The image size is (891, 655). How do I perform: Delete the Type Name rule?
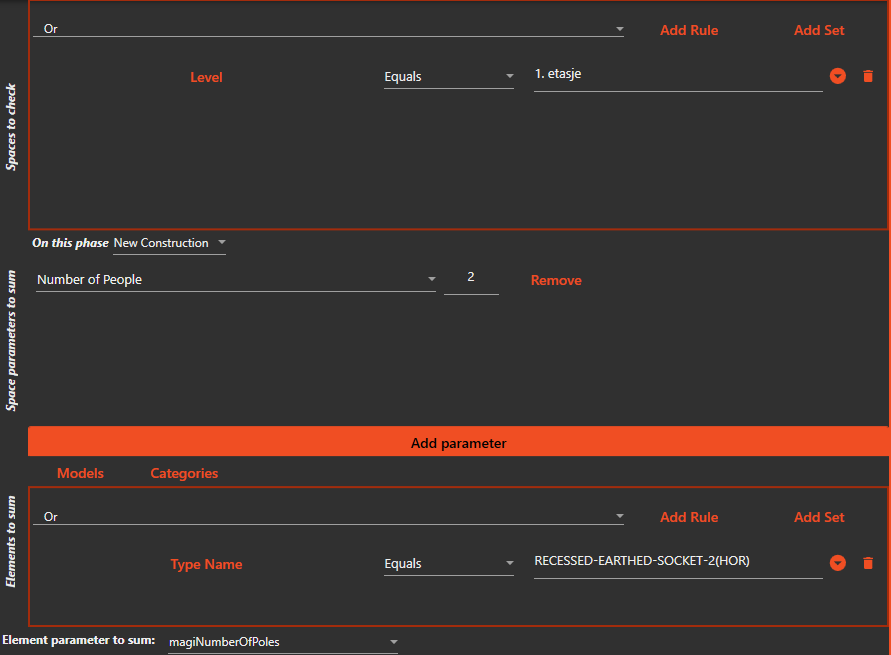(867, 563)
